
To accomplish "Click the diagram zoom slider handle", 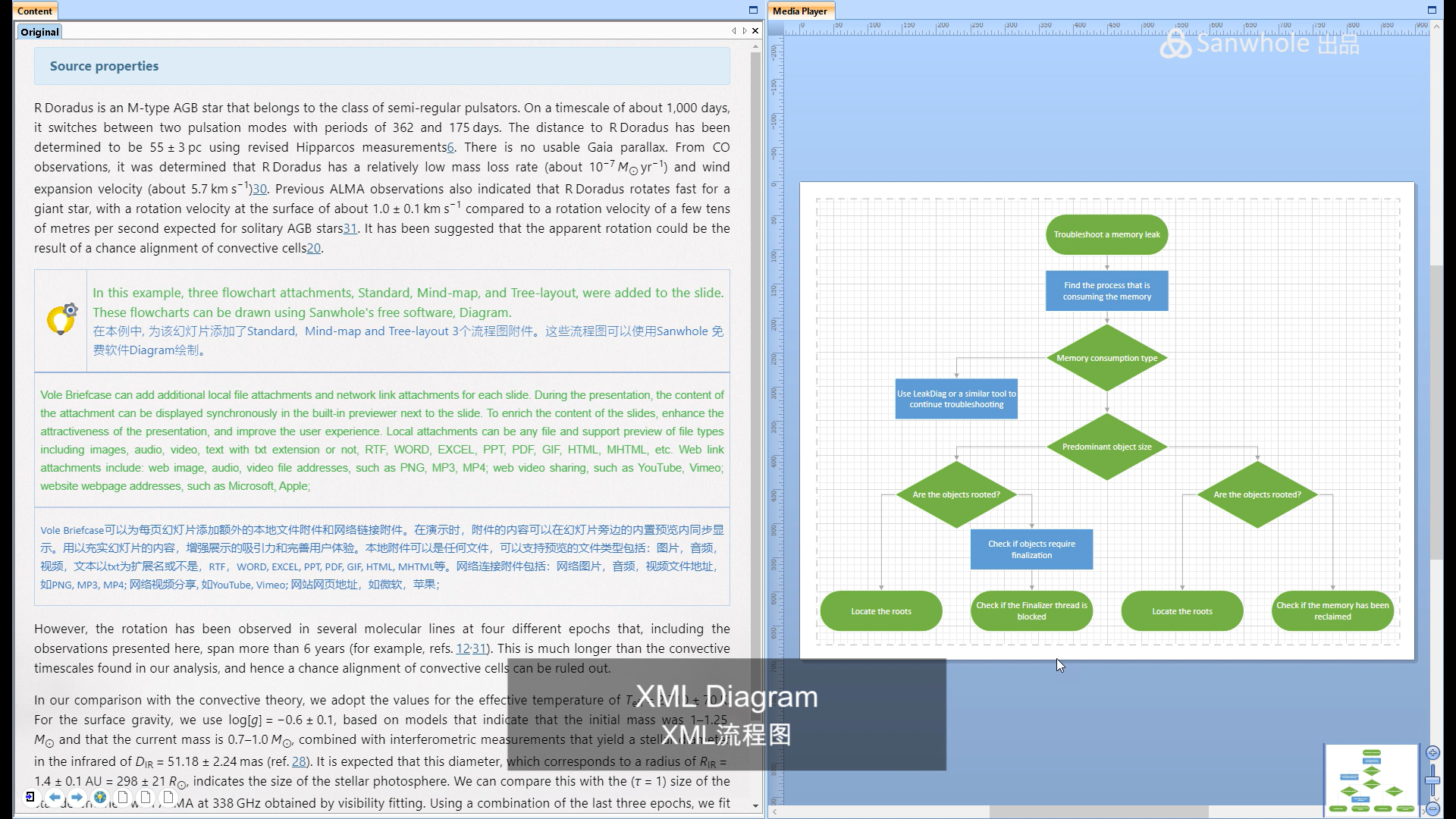I will click(x=1432, y=780).
